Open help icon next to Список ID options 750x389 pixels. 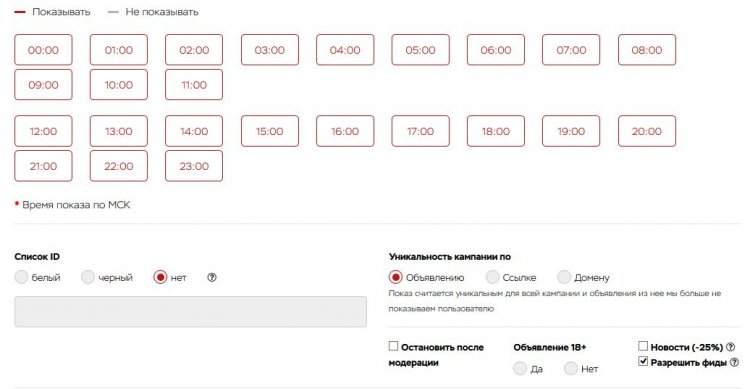tap(212, 277)
